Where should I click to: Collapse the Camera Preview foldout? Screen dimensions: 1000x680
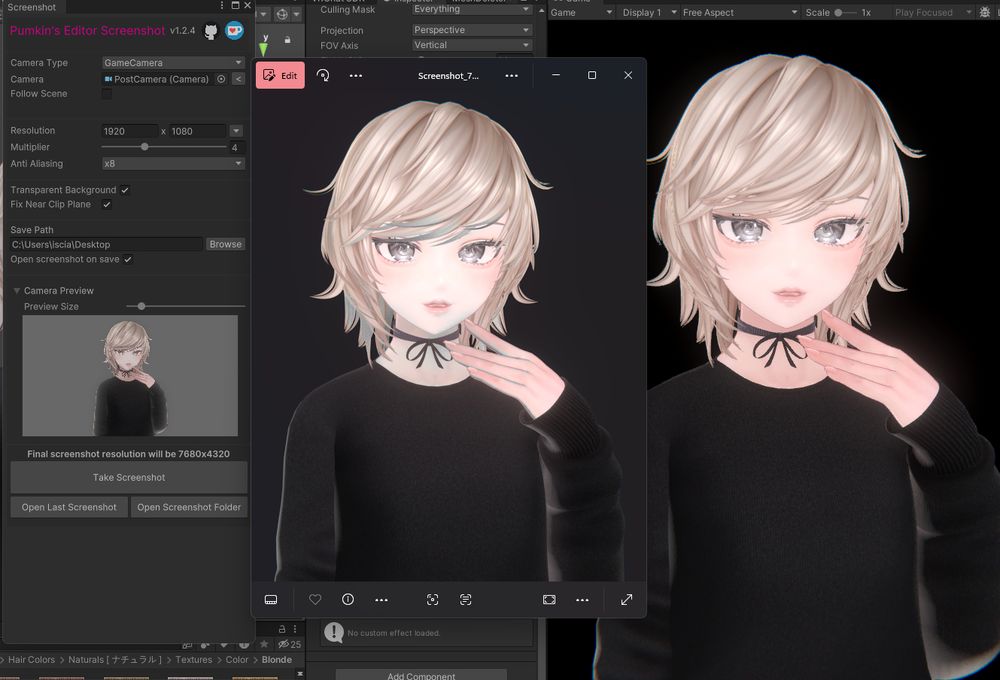coord(17,291)
